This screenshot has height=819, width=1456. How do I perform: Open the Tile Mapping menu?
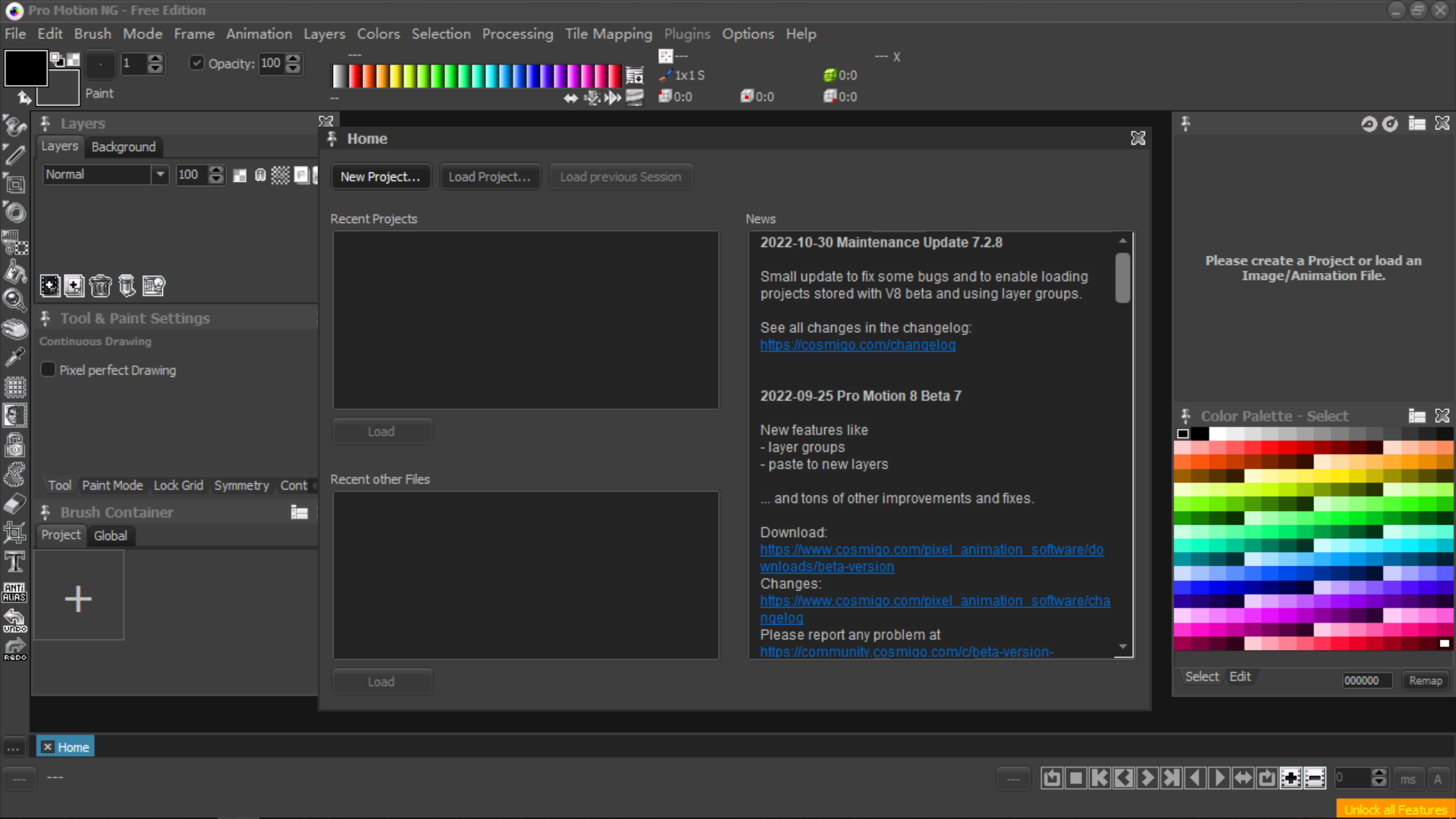(608, 33)
